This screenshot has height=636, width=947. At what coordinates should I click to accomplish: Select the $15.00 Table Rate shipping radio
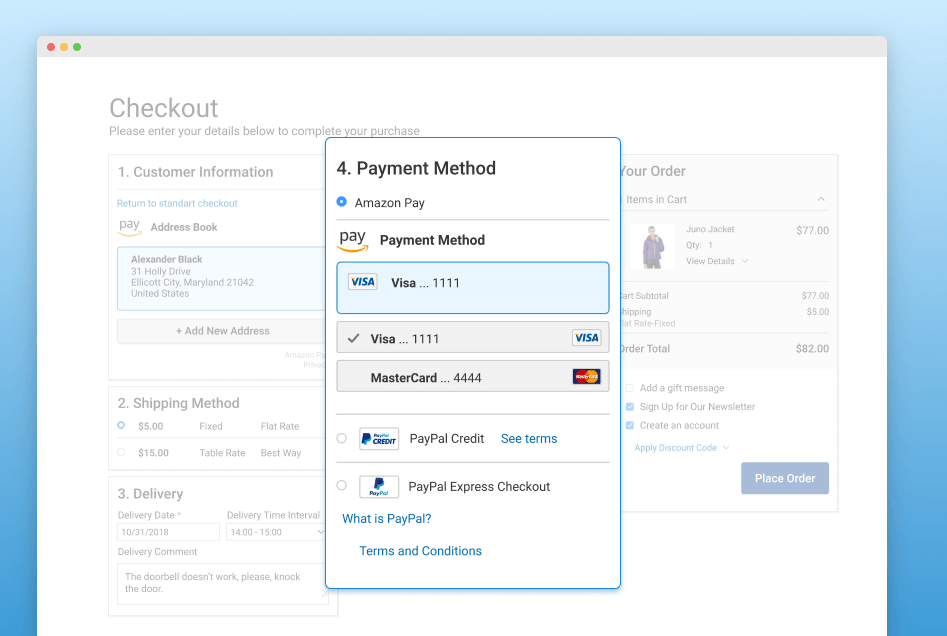coord(121,452)
